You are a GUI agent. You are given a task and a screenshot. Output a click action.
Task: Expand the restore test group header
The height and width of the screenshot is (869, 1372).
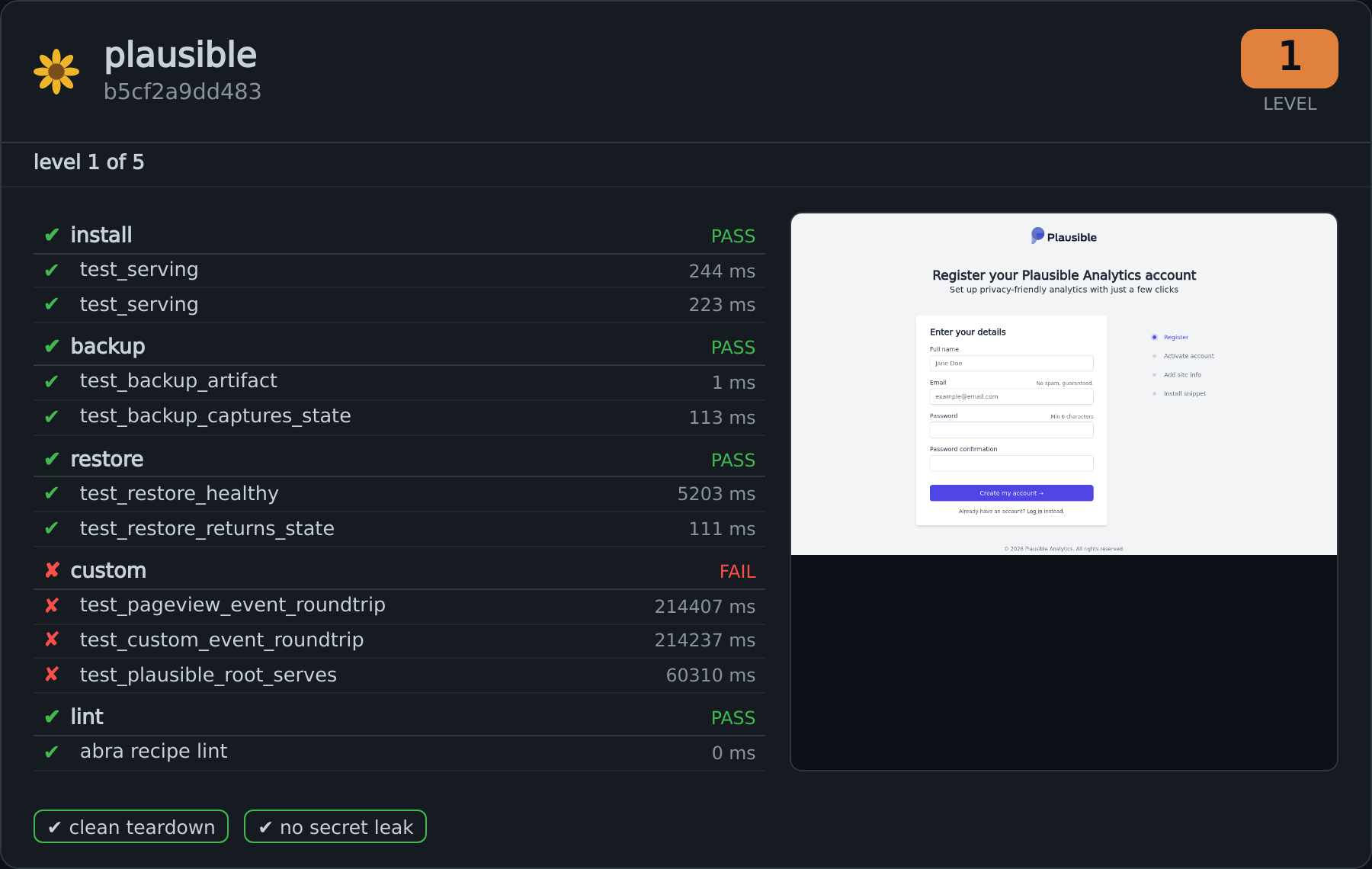[x=399, y=459]
